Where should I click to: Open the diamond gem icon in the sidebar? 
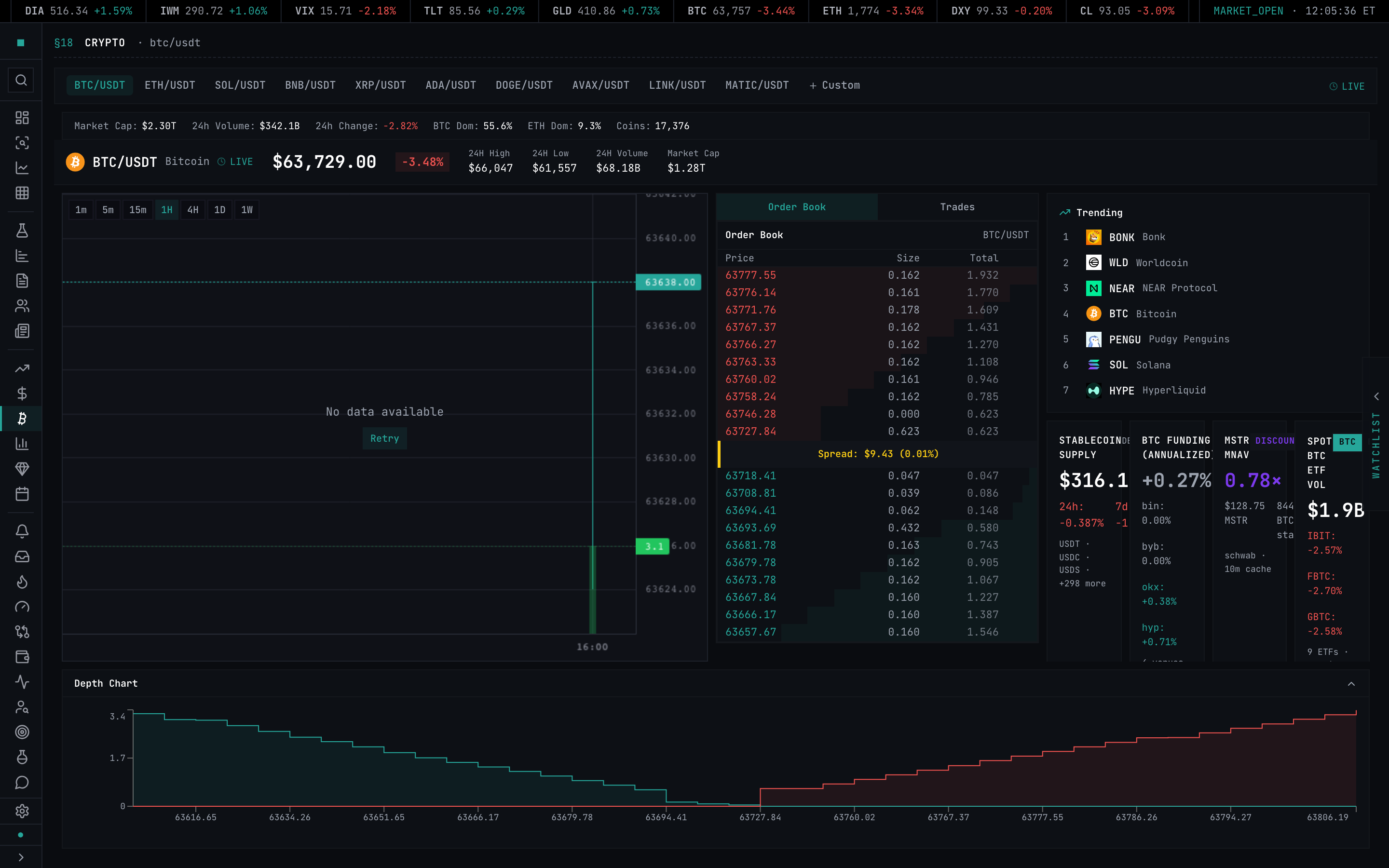point(22,468)
